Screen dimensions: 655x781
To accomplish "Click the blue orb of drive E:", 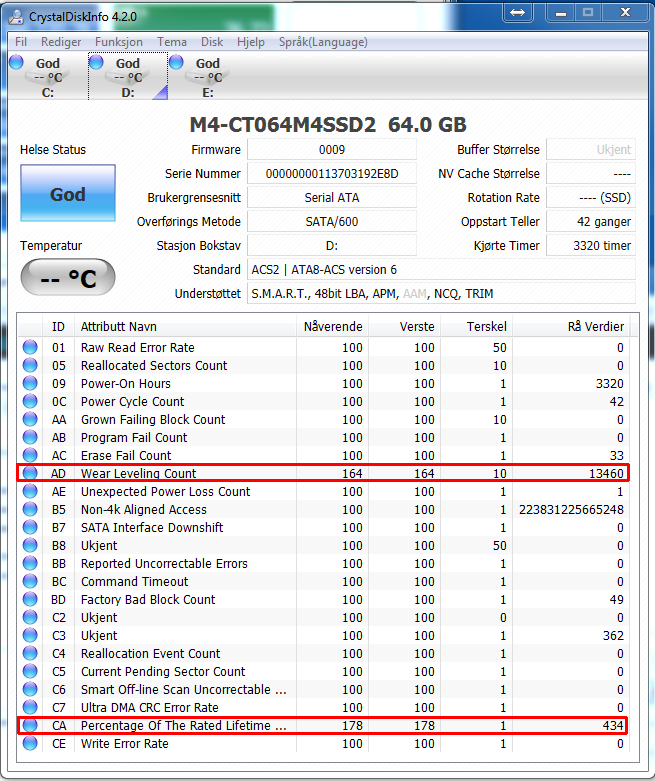I will click(176, 62).
